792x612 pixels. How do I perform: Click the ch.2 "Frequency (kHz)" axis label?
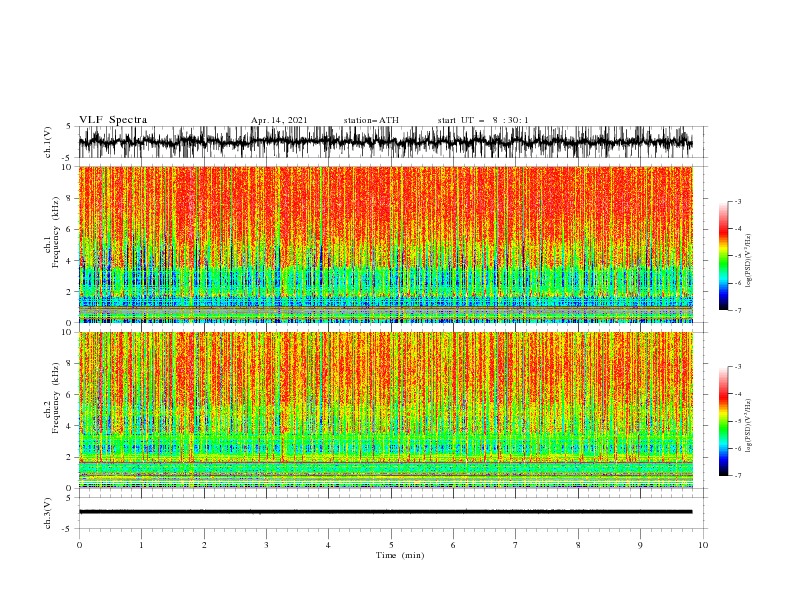coord(56,398)
